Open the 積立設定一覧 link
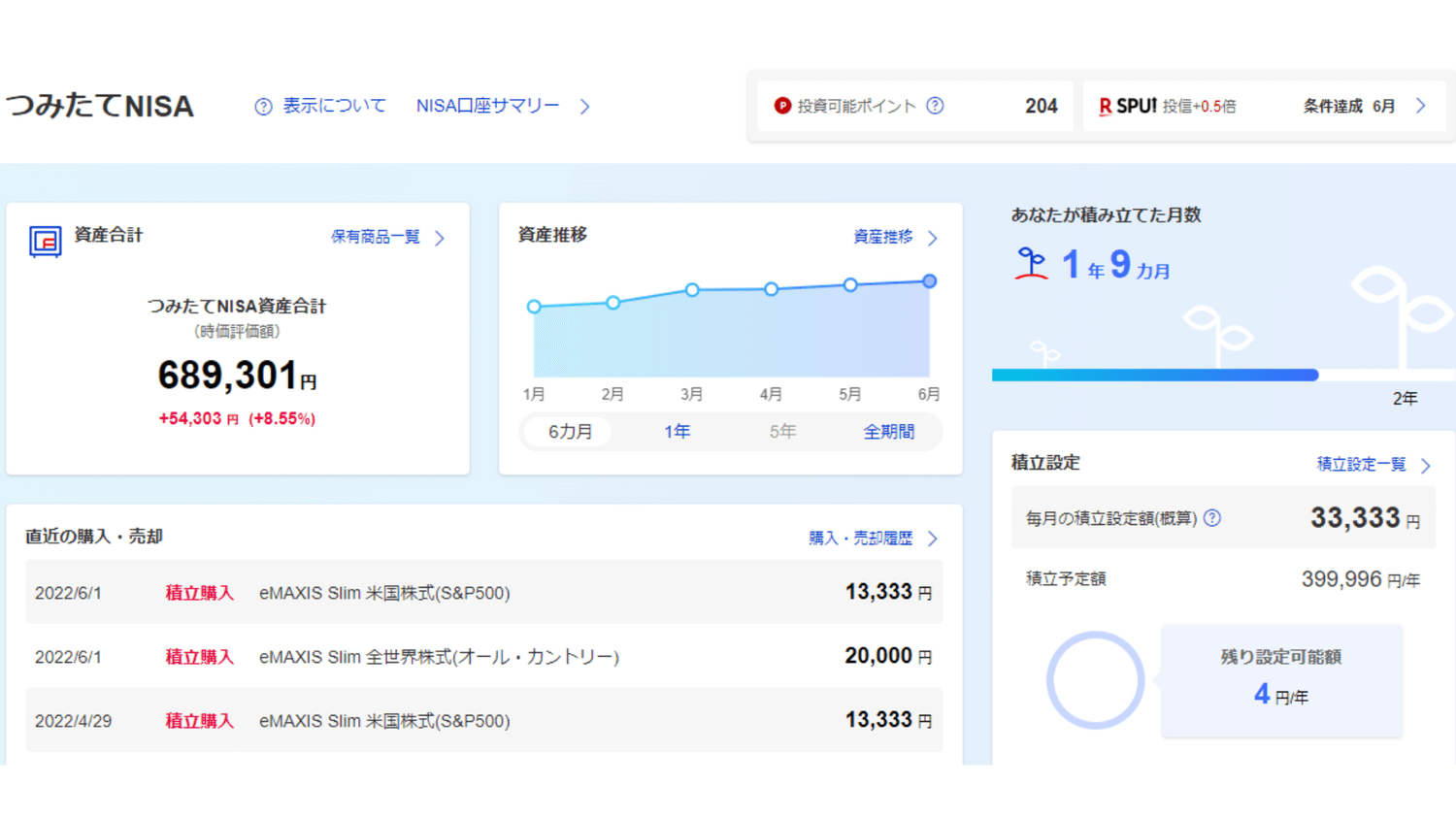 pyautogui.click(x=1361, y=464)
